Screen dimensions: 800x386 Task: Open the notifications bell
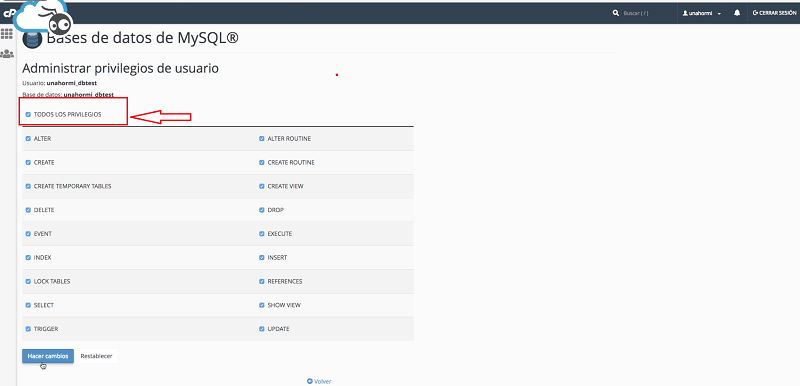click(737, 13)
